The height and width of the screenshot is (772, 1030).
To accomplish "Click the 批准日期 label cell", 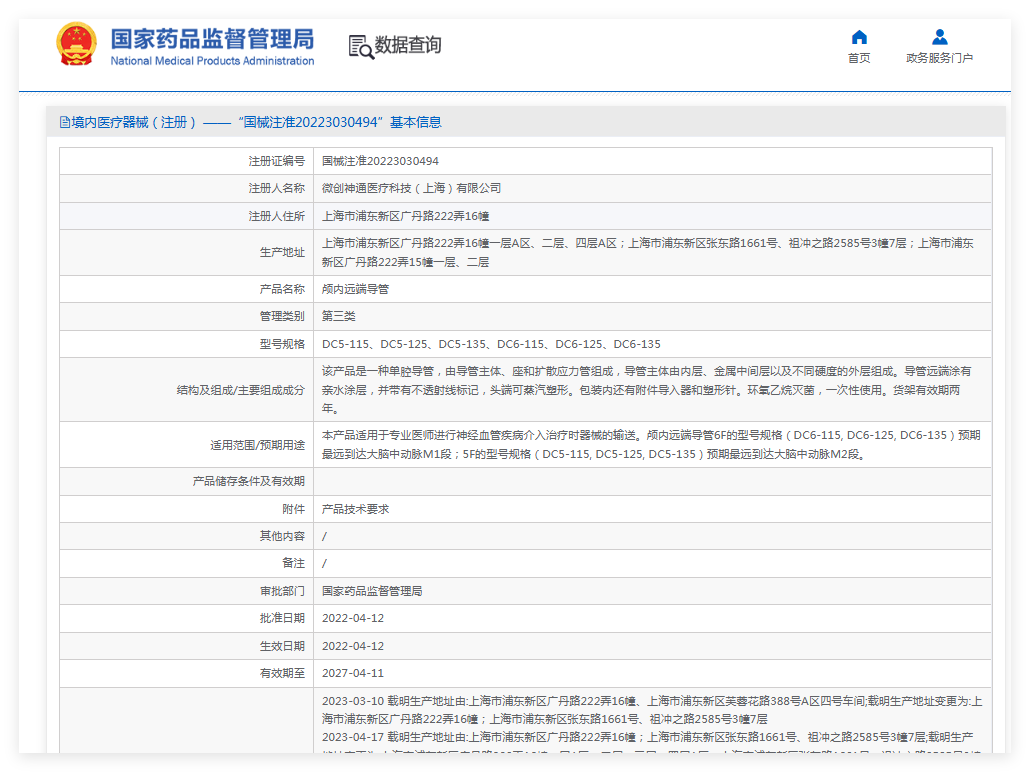I will (187, 618).
